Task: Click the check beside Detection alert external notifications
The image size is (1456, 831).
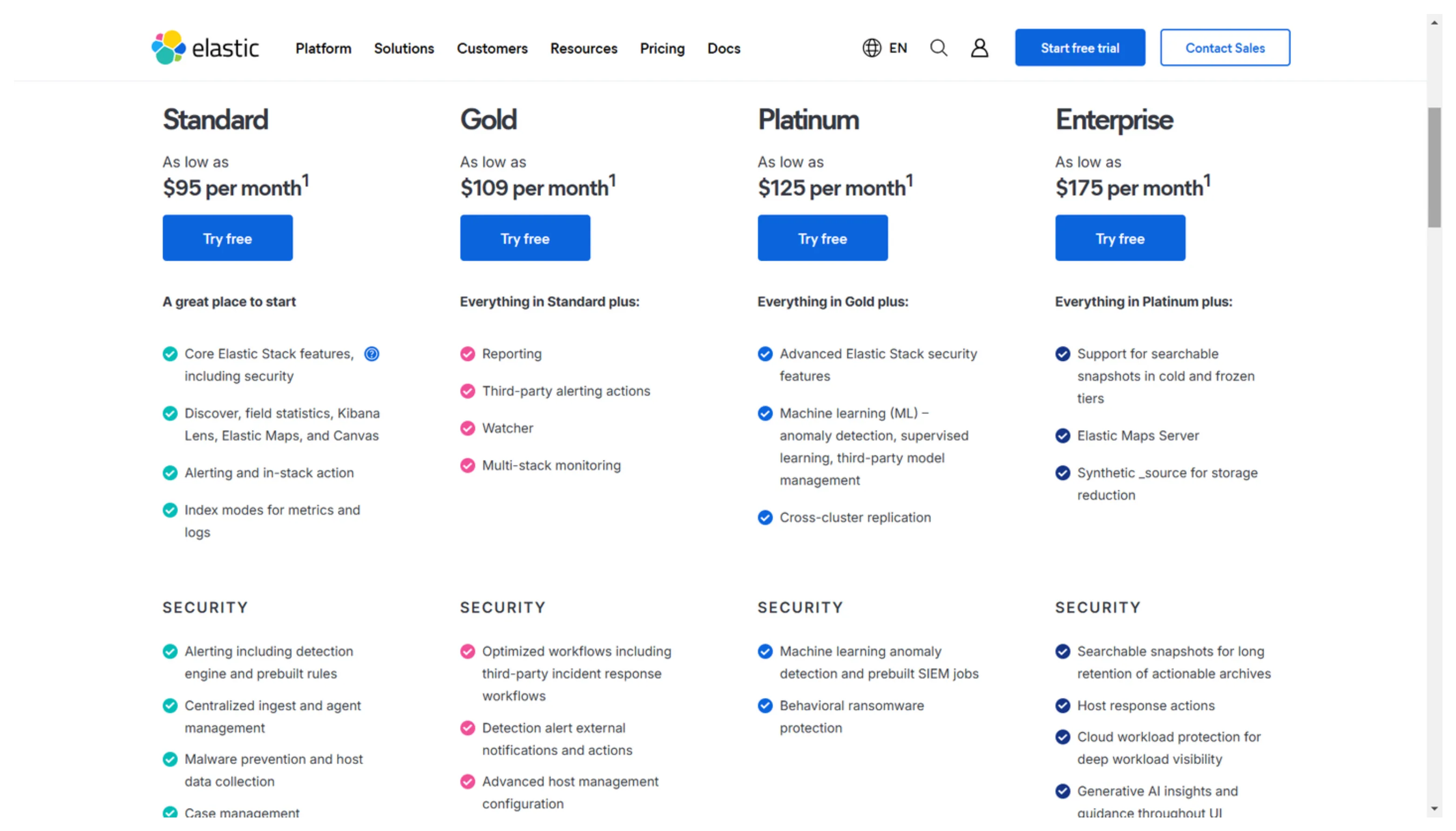Action: [x=467, y=728]
